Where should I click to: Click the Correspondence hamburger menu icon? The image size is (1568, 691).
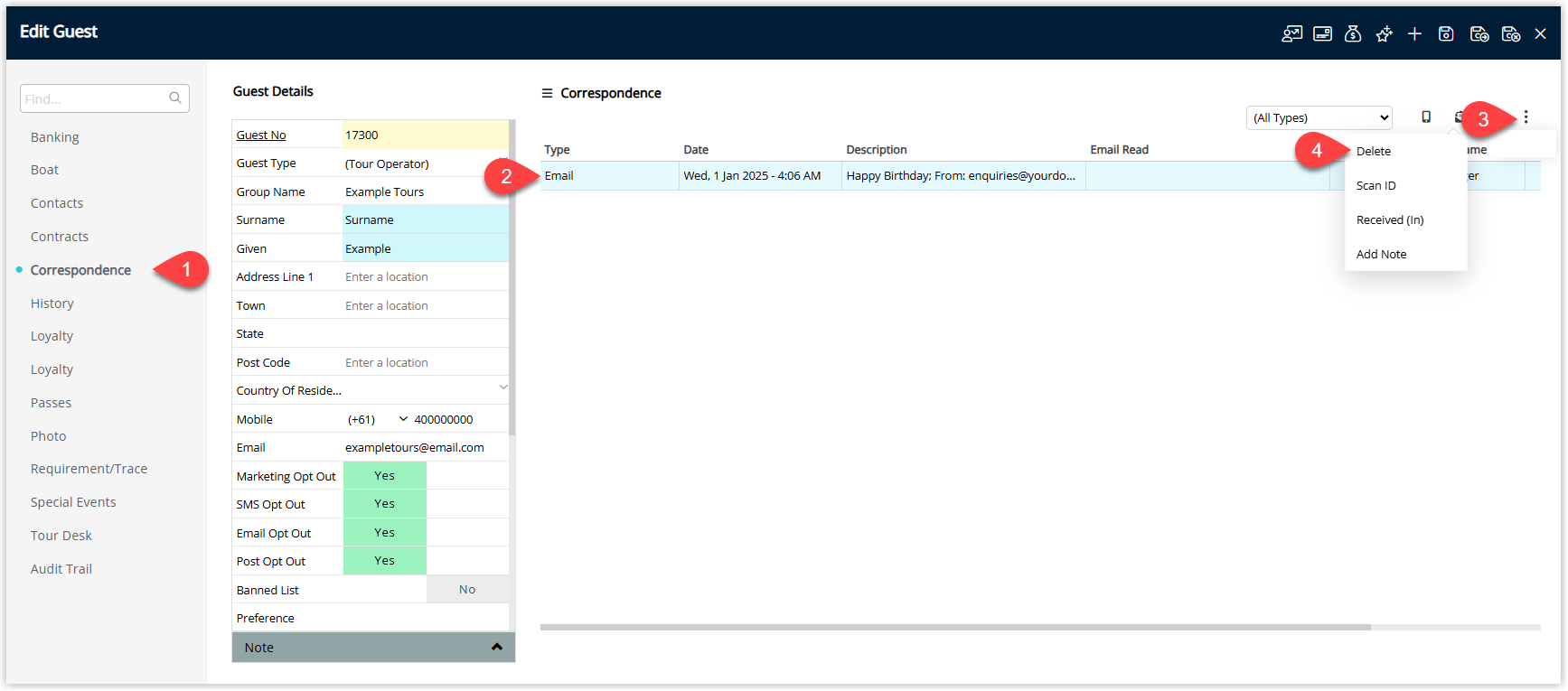[x=547, y=93]
